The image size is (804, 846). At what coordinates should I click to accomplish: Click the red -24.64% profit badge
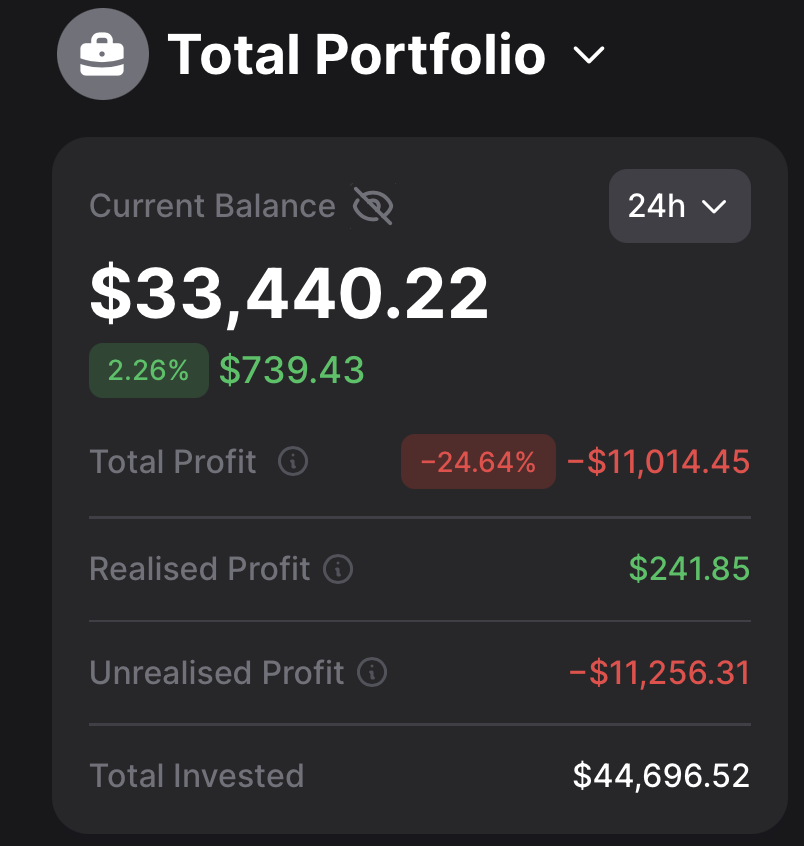tap(478, 462)
